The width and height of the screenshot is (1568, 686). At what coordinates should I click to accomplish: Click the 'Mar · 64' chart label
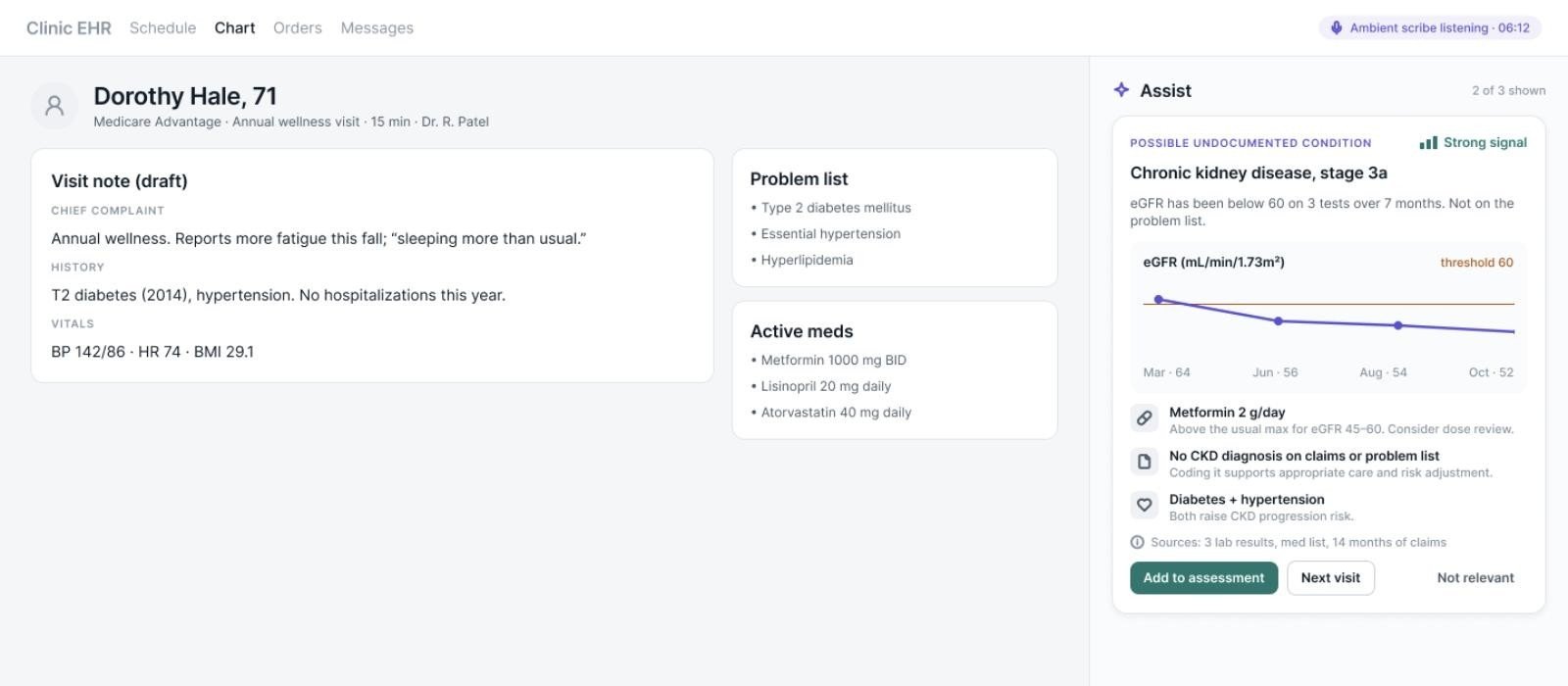pyautogui.click(x=1166, y=372)
